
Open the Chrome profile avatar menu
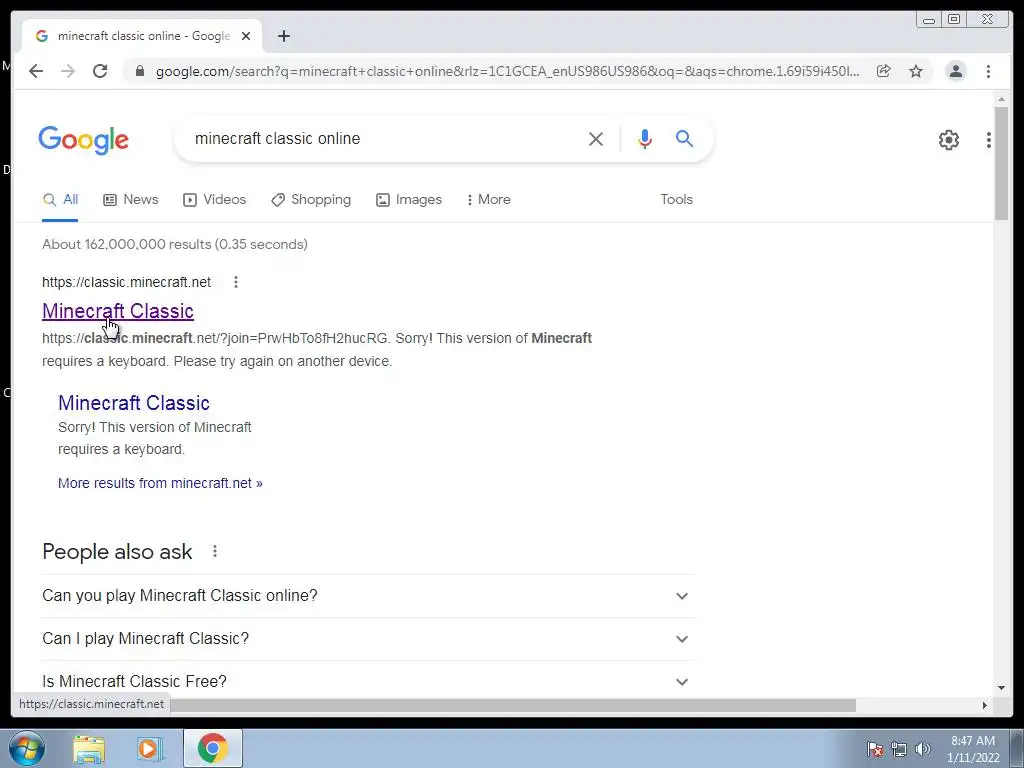click(x=955, y=71)
